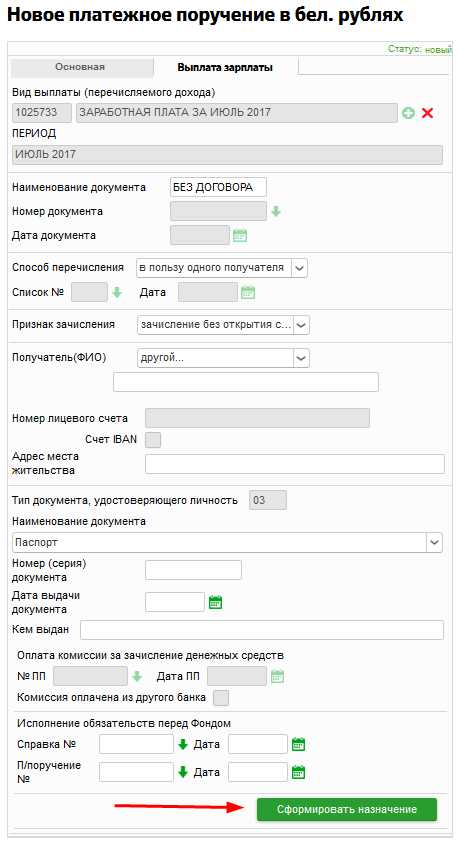
Task: Switch to the Основная tab
Action: click(80, 68)
